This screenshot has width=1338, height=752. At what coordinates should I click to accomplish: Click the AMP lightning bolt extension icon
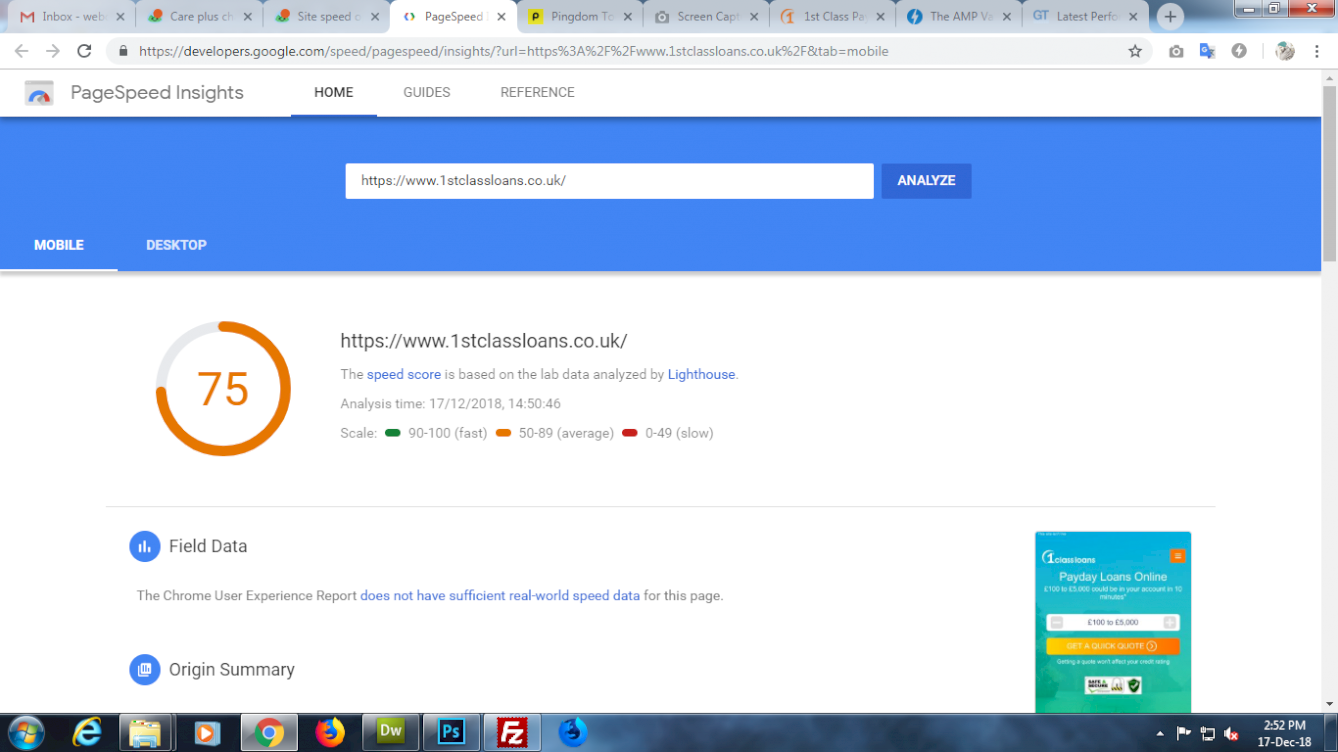pos(1239,51)
